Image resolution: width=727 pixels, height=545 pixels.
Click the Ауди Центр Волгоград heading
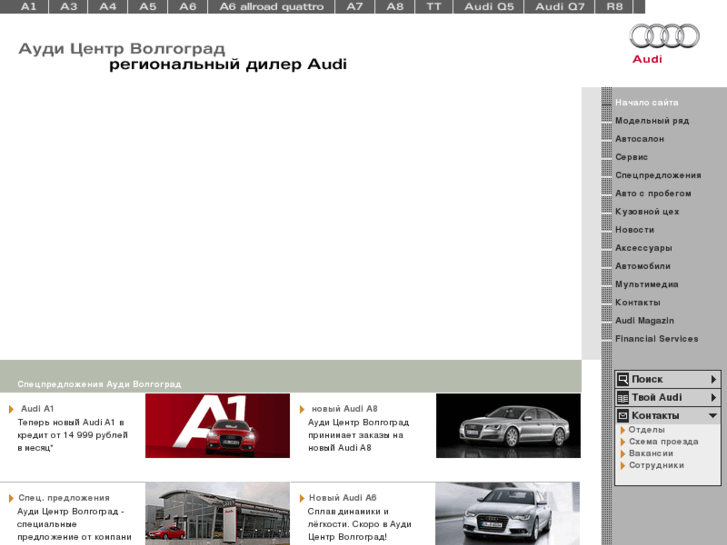coord(121,48)
